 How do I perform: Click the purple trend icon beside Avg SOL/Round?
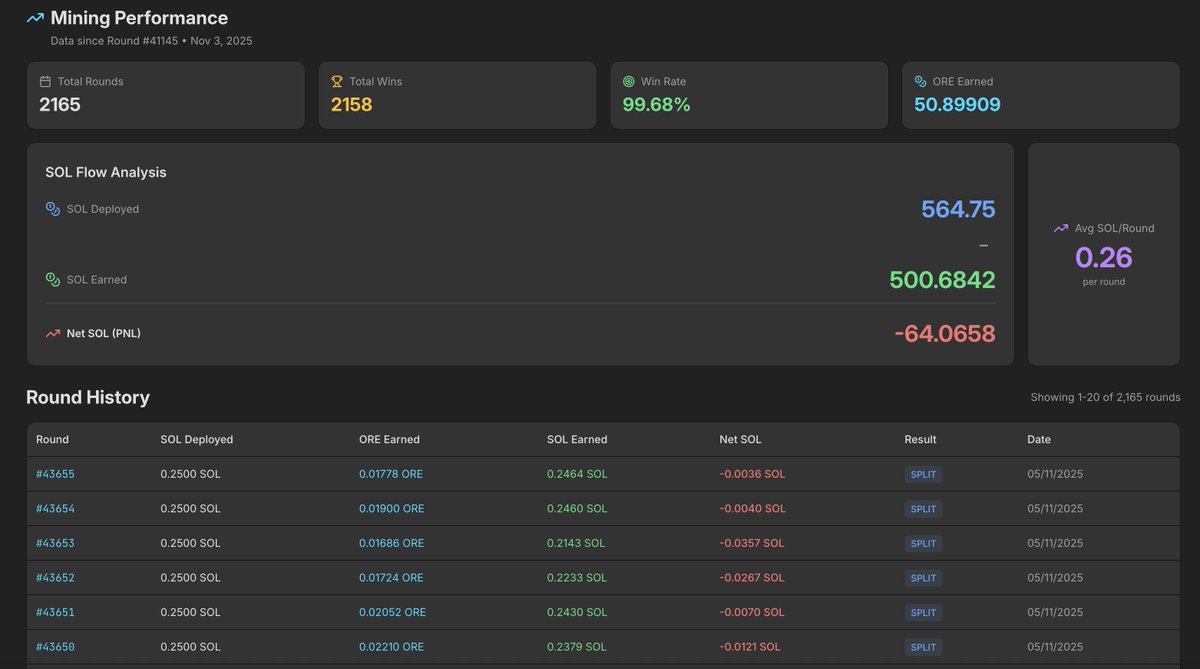click(1061, 228)
